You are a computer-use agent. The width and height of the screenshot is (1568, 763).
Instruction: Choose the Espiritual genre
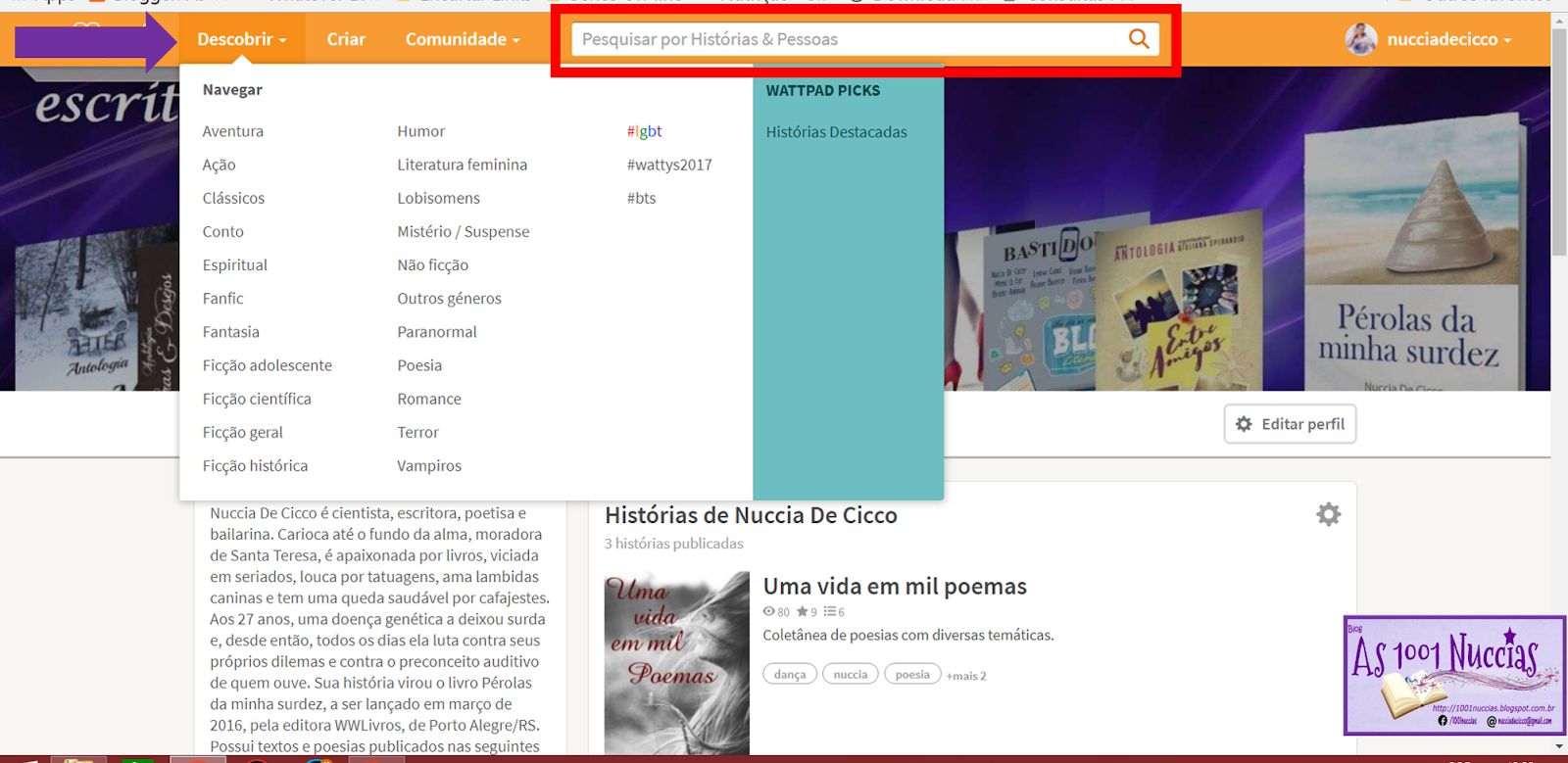click(x=234, y=264)
